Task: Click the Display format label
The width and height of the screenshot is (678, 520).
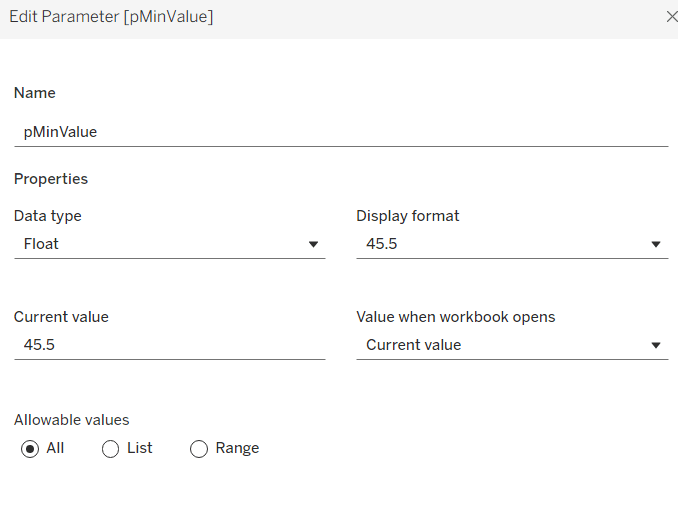Action: pyautogui.click(x=408, y=216)
